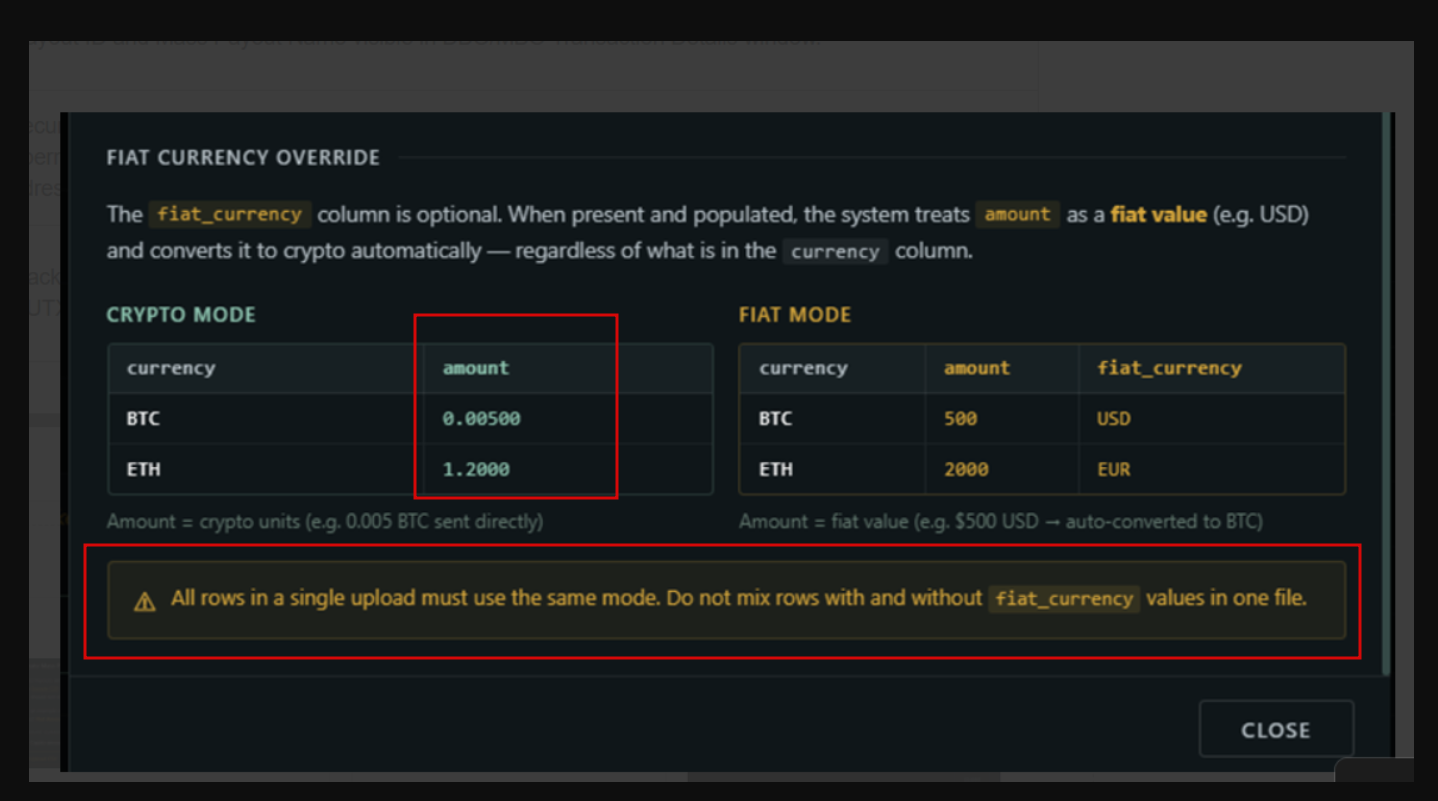Click the BTC row in Crypto Mode table
The width and height of the screenshot is (1438, 801).
tap(410, 419)
